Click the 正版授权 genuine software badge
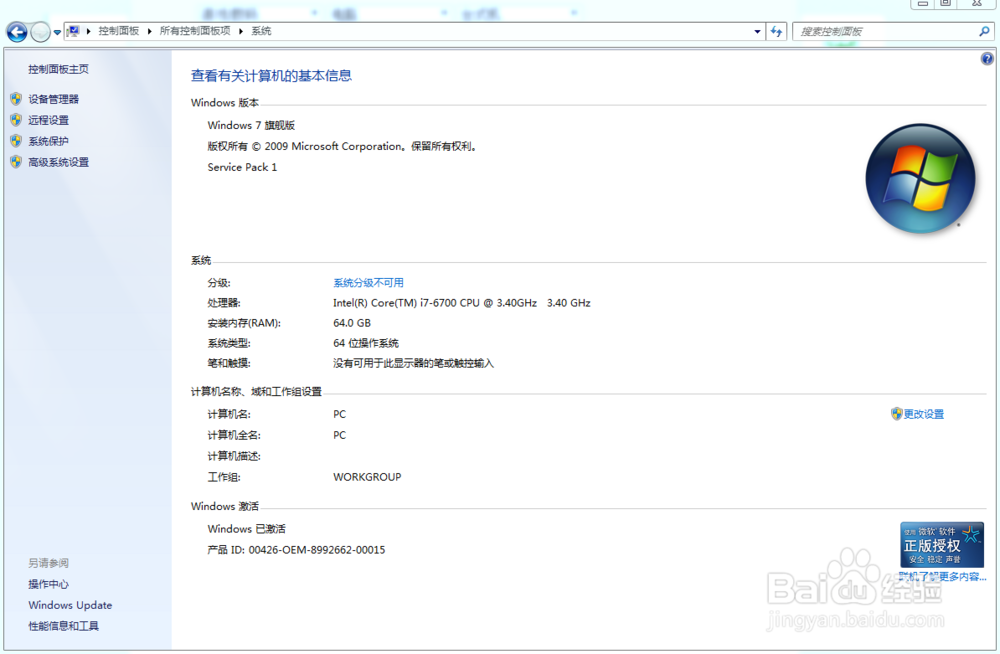 [x=940, y=544]
